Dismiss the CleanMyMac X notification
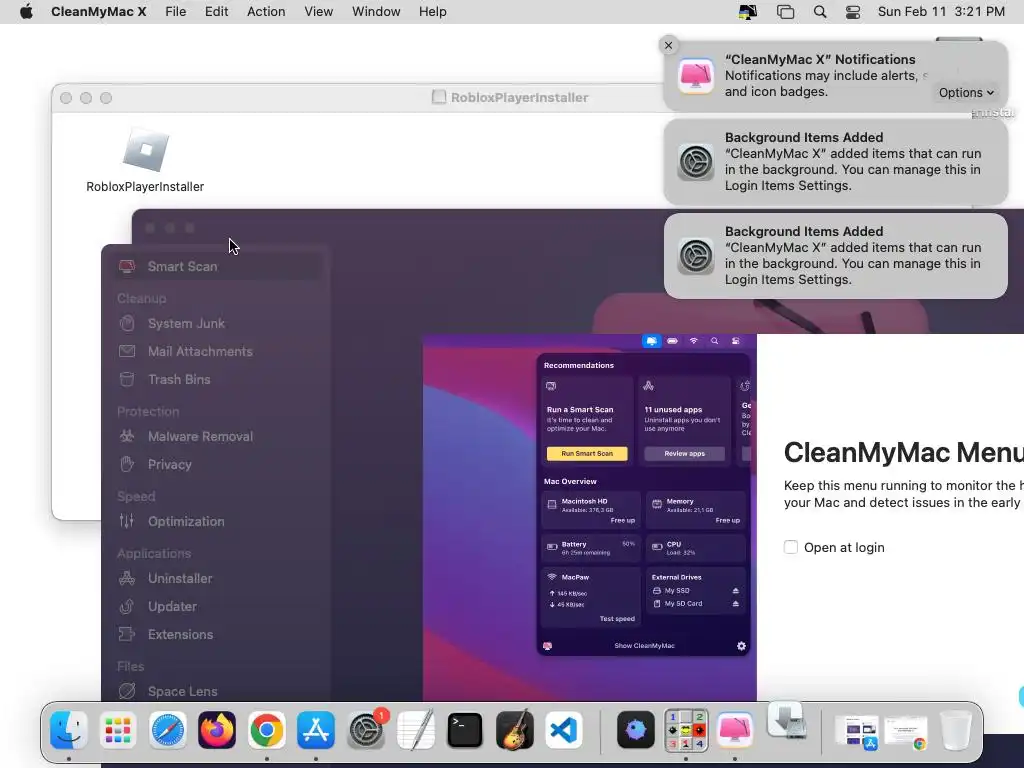The width and height of the screenshot is (1024, 768). click(x=668, y=45)
